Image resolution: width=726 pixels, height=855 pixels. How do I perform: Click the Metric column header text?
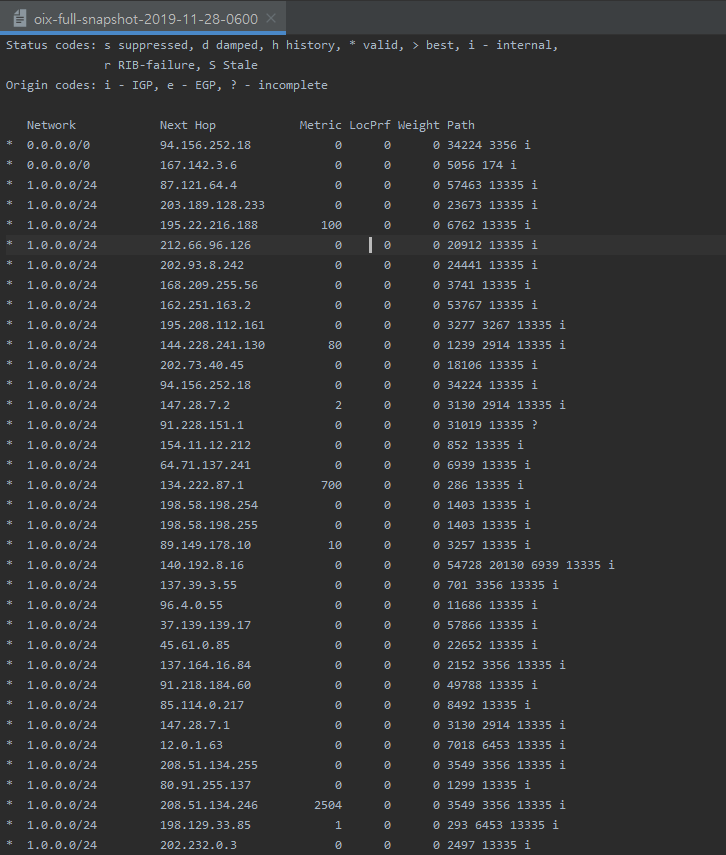pos(320,125)
